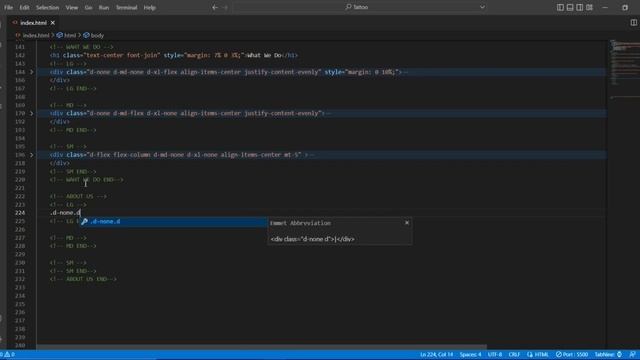Click the Emmet preview div code
The width and height of the screenshot is (640, 360).
coord(312,239)
